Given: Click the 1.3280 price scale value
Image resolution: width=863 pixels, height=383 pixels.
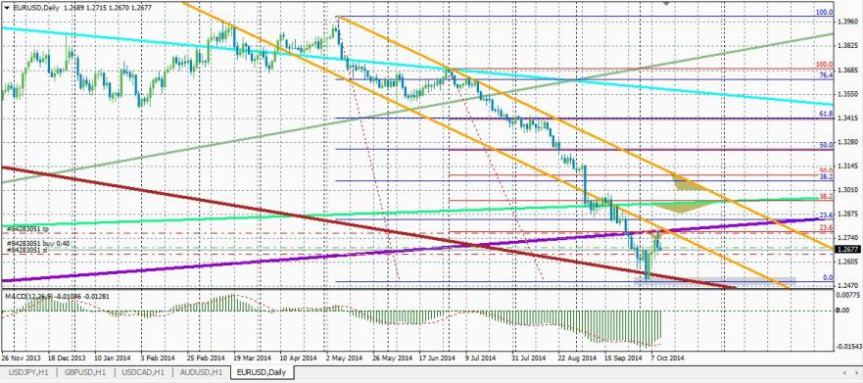Looking at the screenshot, I should point(848,142).
